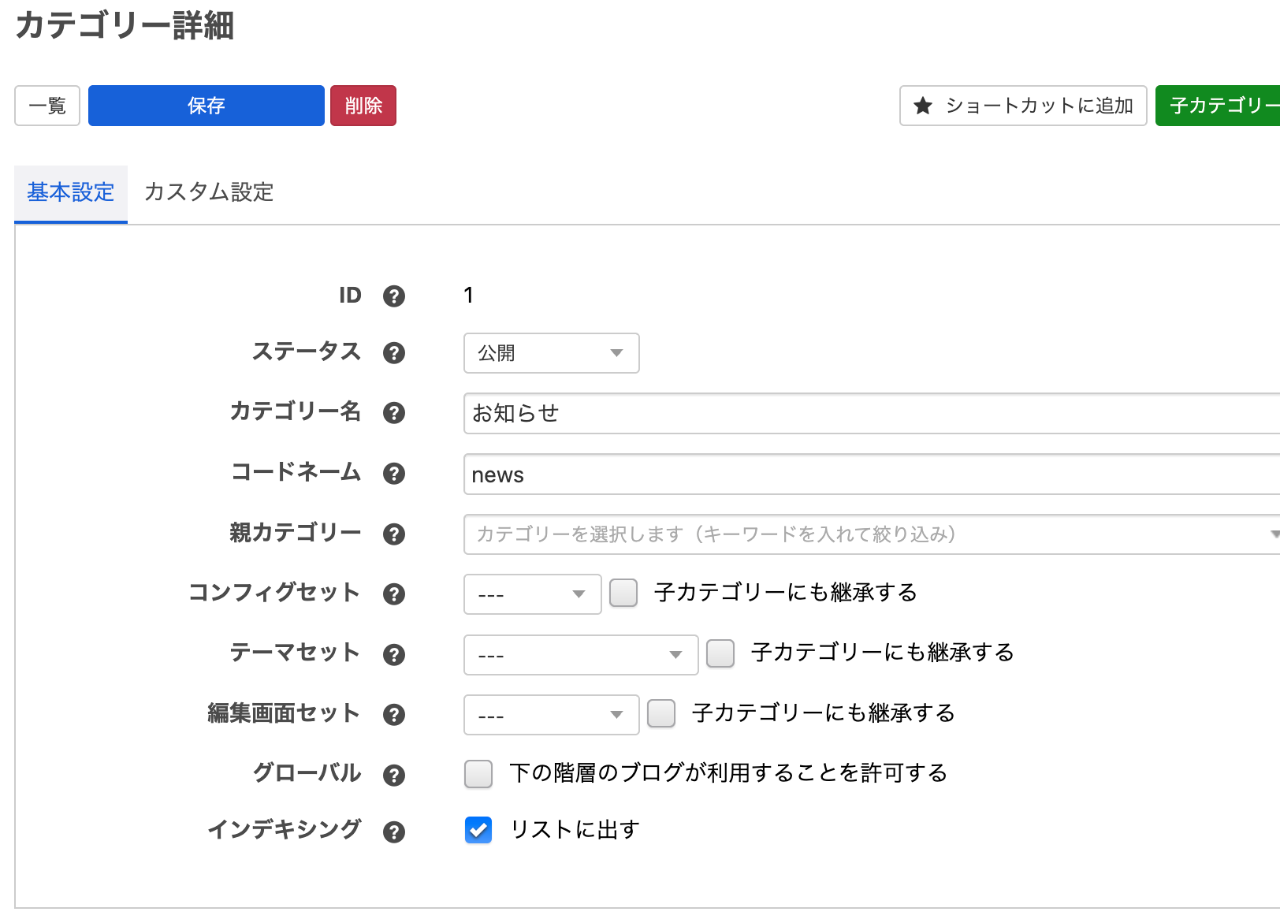
Task: Click the ショートカットに追加 star button
Action: tap(1023, 106)
